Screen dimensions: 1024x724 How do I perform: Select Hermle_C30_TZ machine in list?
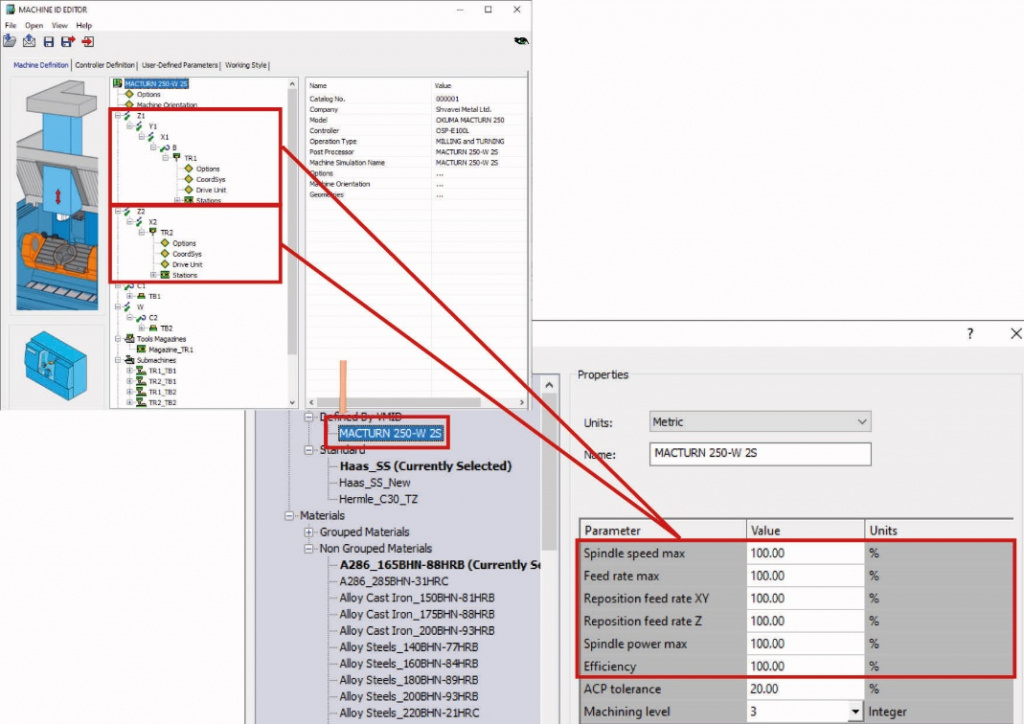click(378, 499)
